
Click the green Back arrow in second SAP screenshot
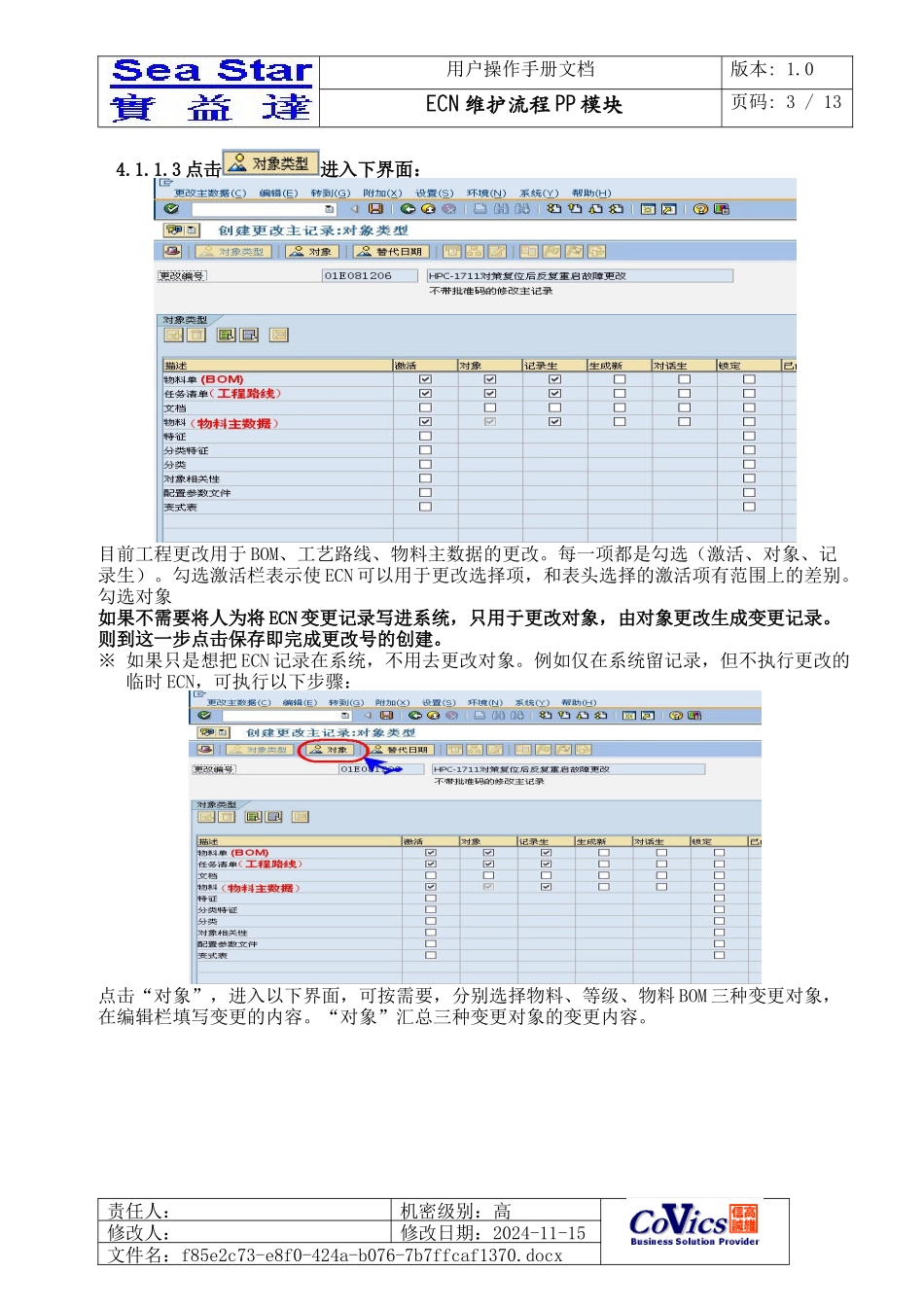(x=415, y=716)
